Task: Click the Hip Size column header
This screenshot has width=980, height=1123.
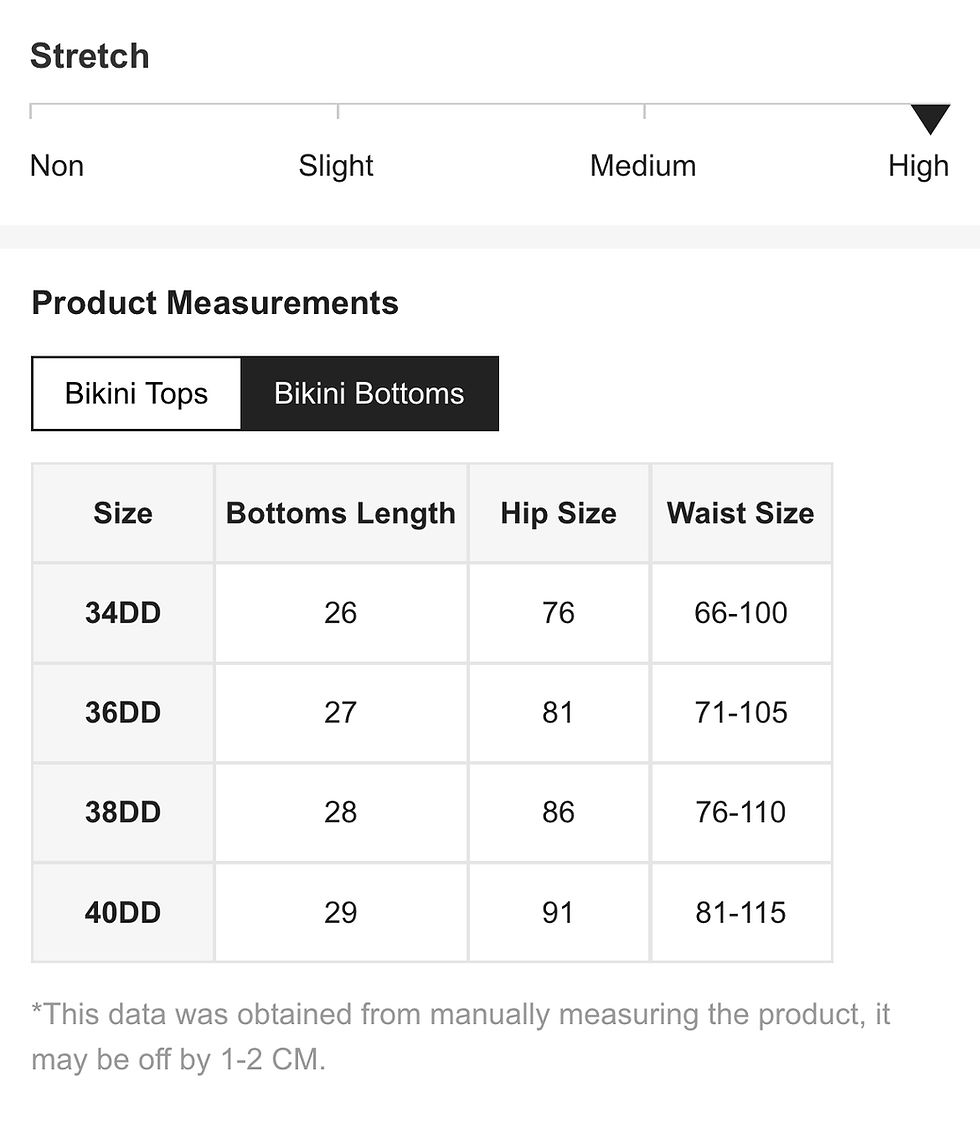Action: [x=559, y=513]
